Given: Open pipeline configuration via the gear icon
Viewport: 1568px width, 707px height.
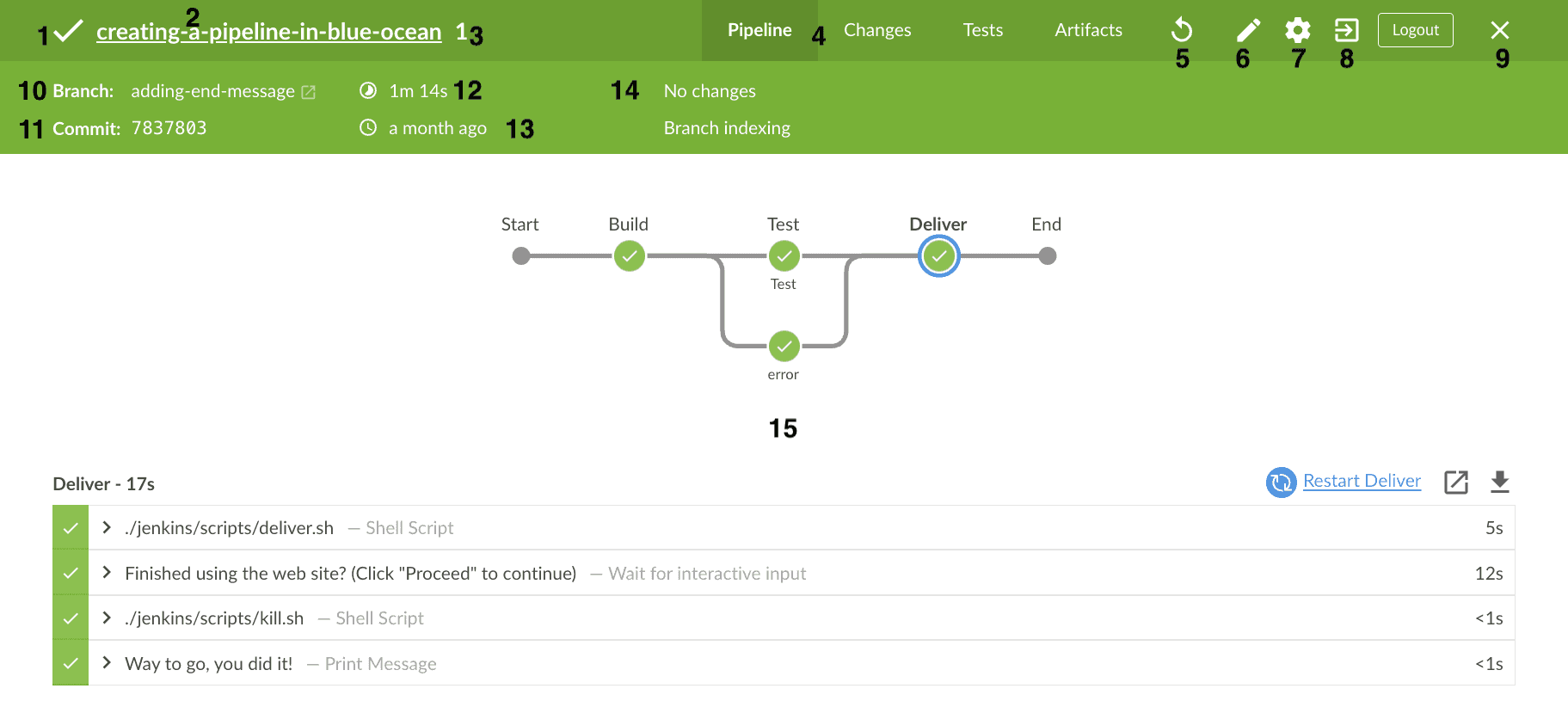Looking at the screenshot, I should (1298, 29).
